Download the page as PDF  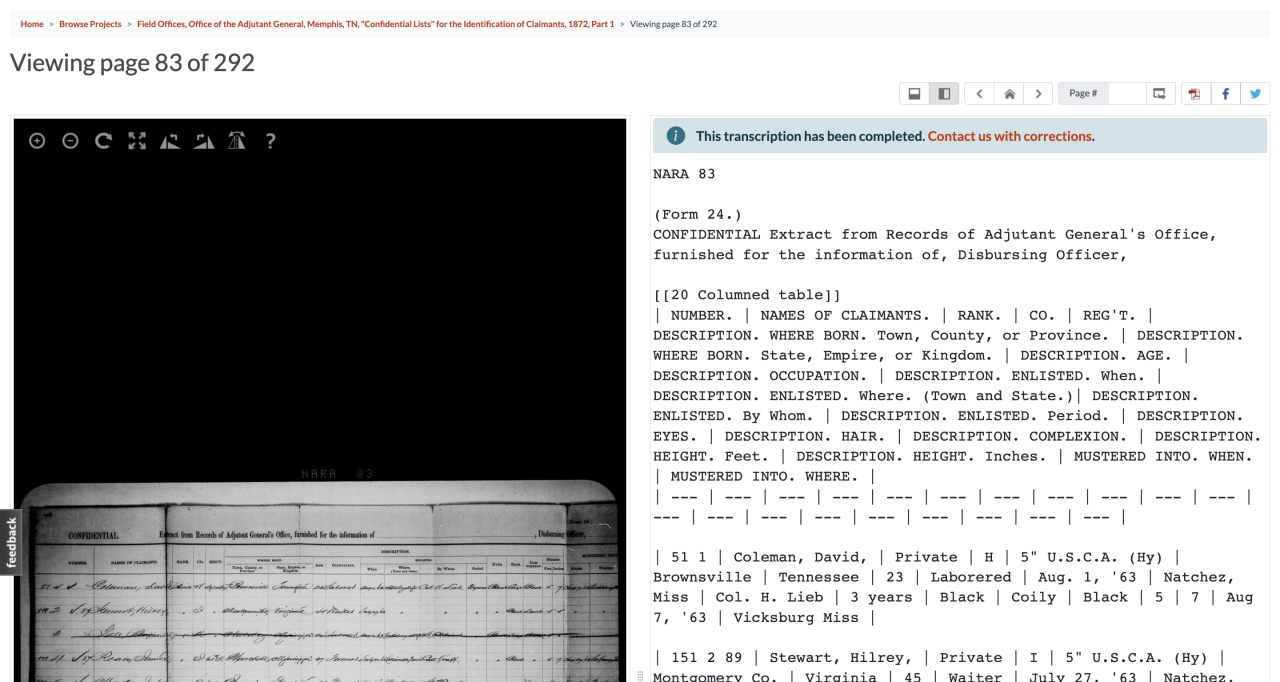tap(1195, 93)
